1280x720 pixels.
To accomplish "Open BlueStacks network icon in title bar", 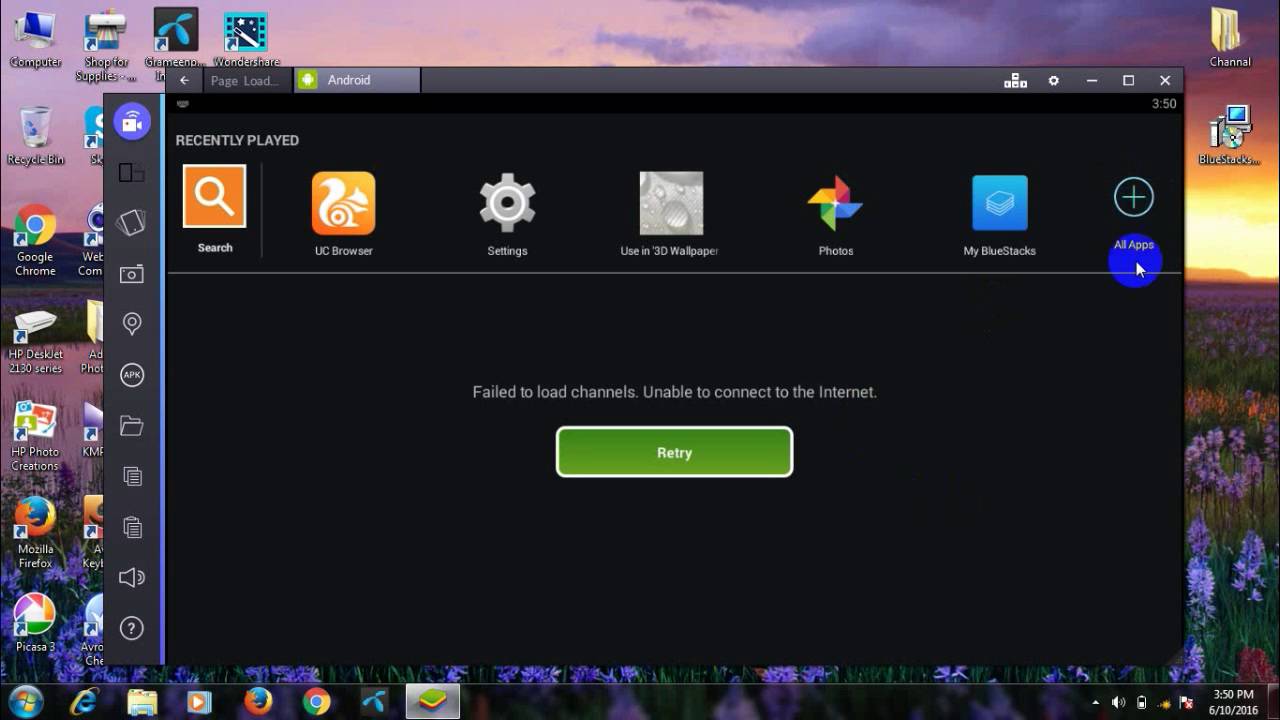I will [1015, 81].
